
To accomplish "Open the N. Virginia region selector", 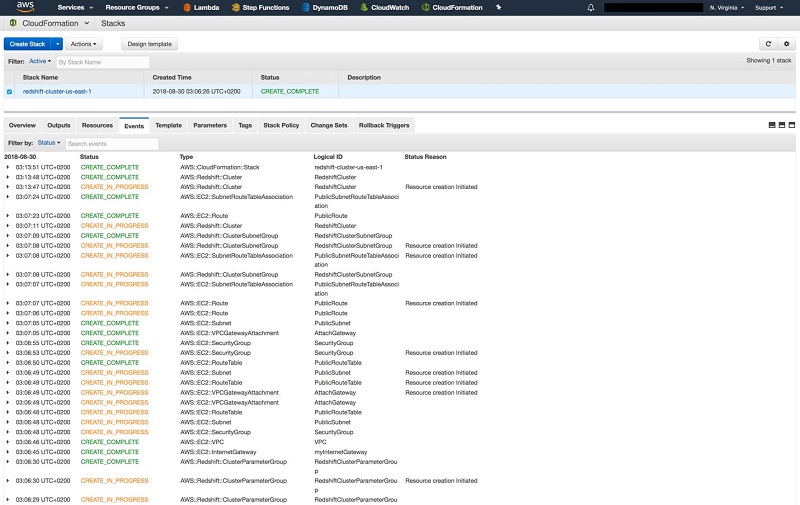I will click(727, 8).
